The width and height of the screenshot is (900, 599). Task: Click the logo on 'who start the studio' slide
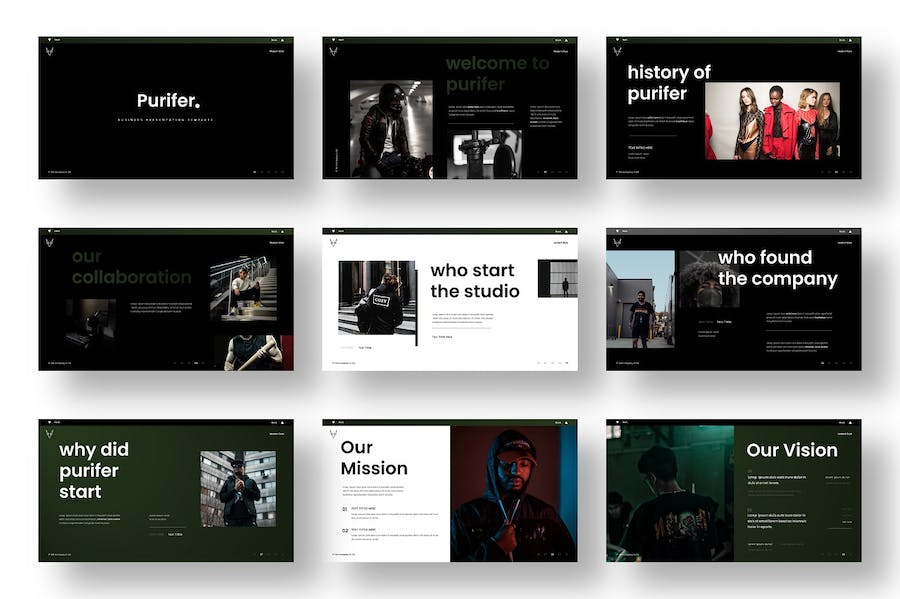(x=332, y=241)
